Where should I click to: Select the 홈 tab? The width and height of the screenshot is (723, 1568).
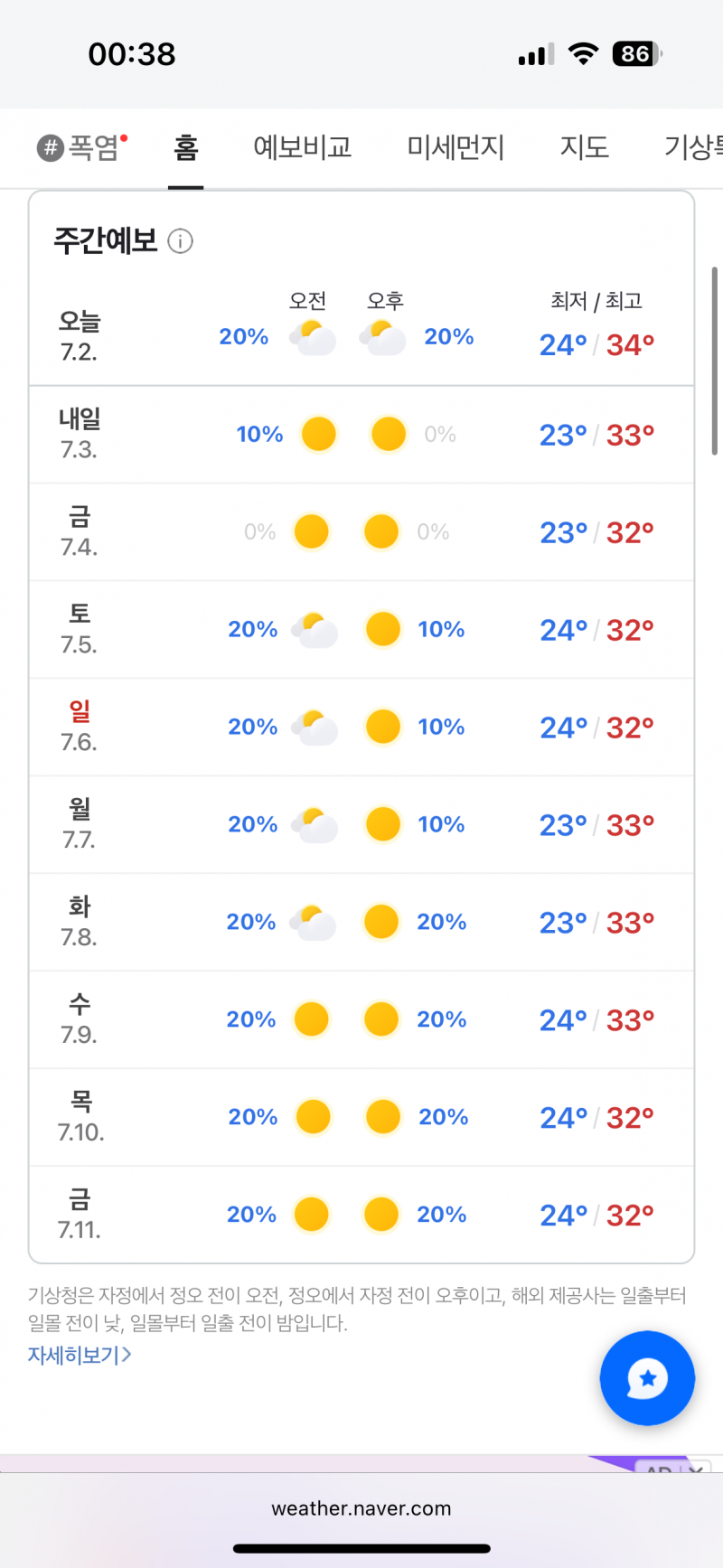tap(185, 147)
